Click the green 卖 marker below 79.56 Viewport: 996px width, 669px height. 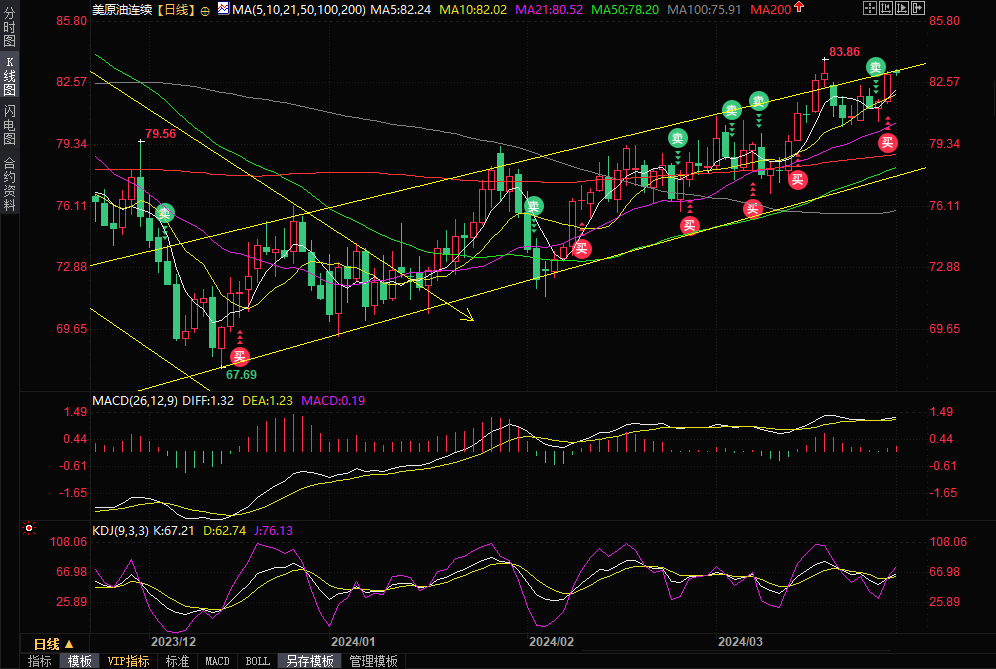pos(164,212)
